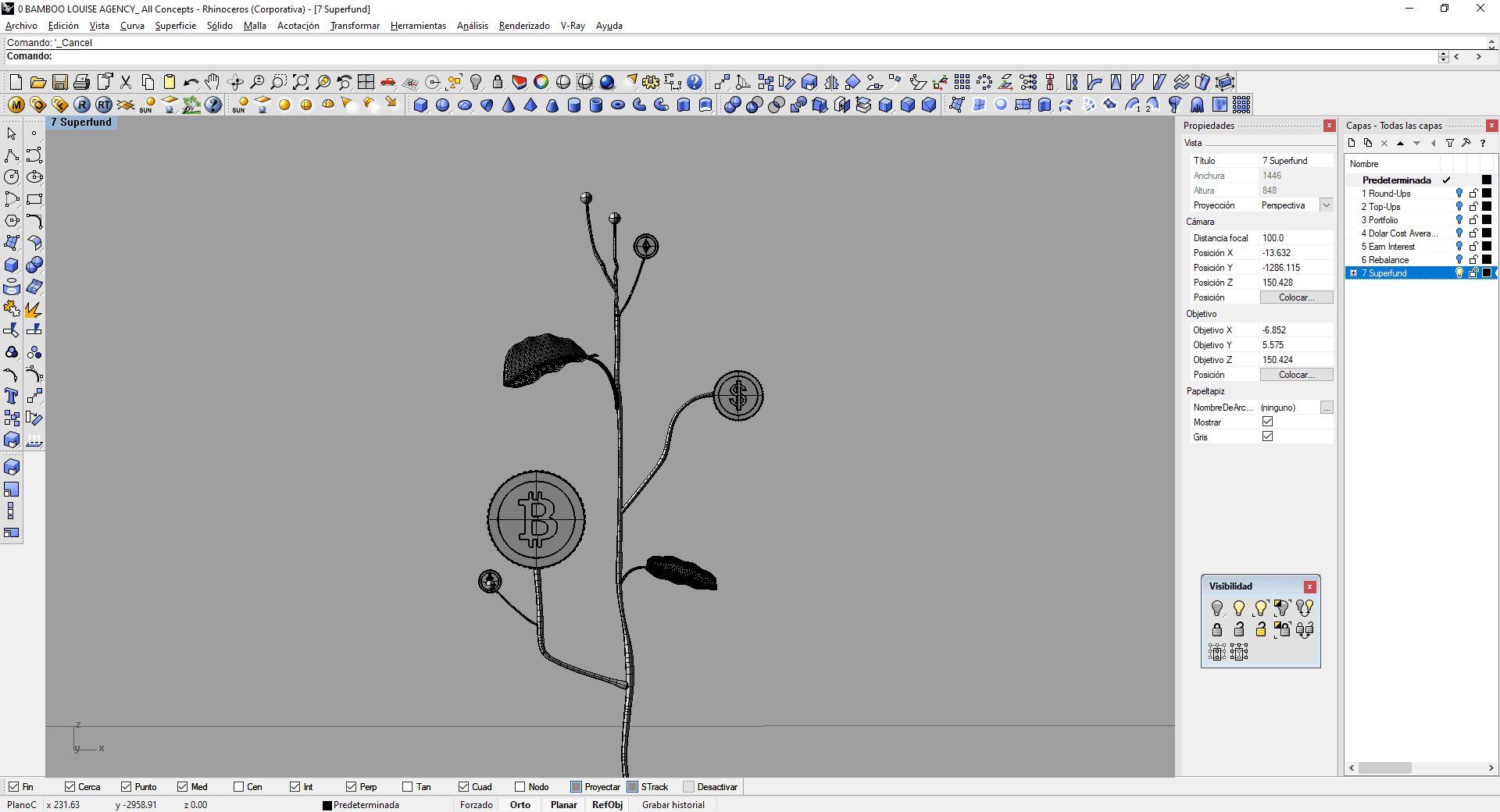This screenshot has height=812, width=1500.
Task: Uncheck the Mostrar wallpaper checkbox
Action: (x=1267, y=422)
